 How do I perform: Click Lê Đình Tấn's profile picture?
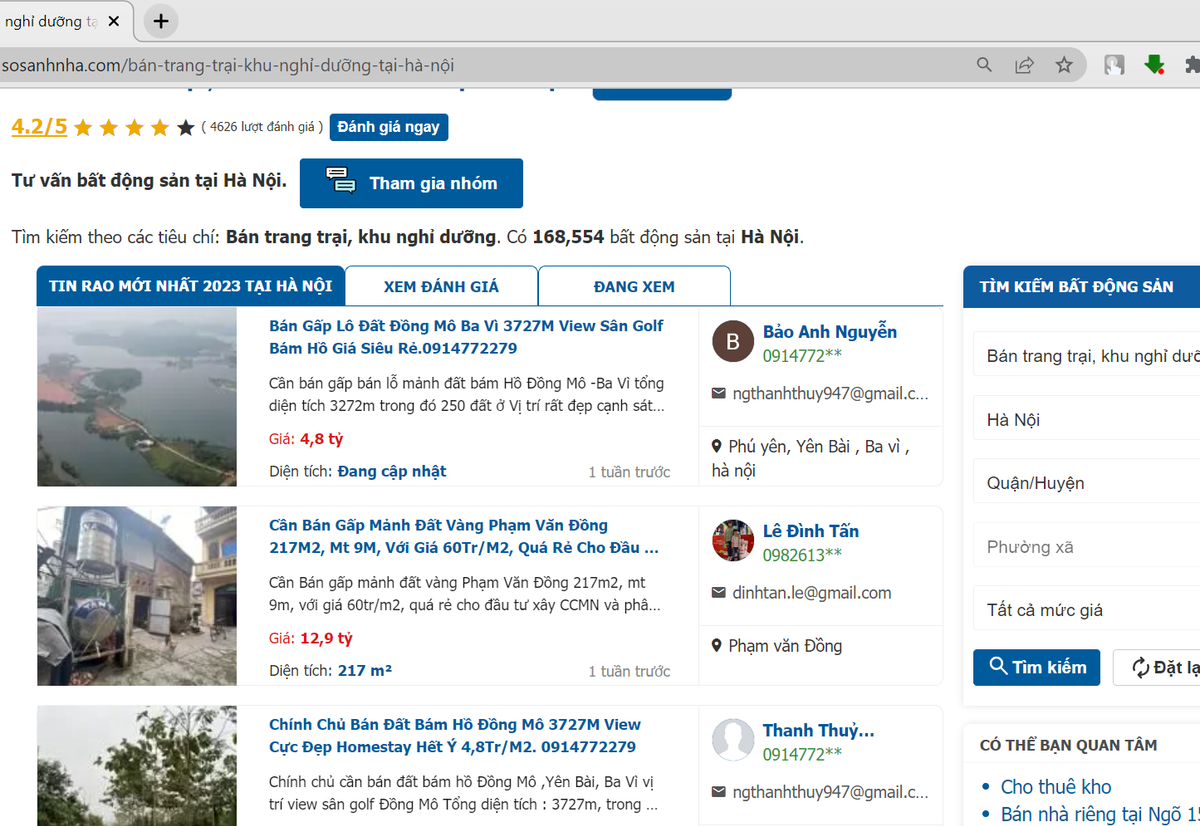pyautogui.click(x=732, y=541)
